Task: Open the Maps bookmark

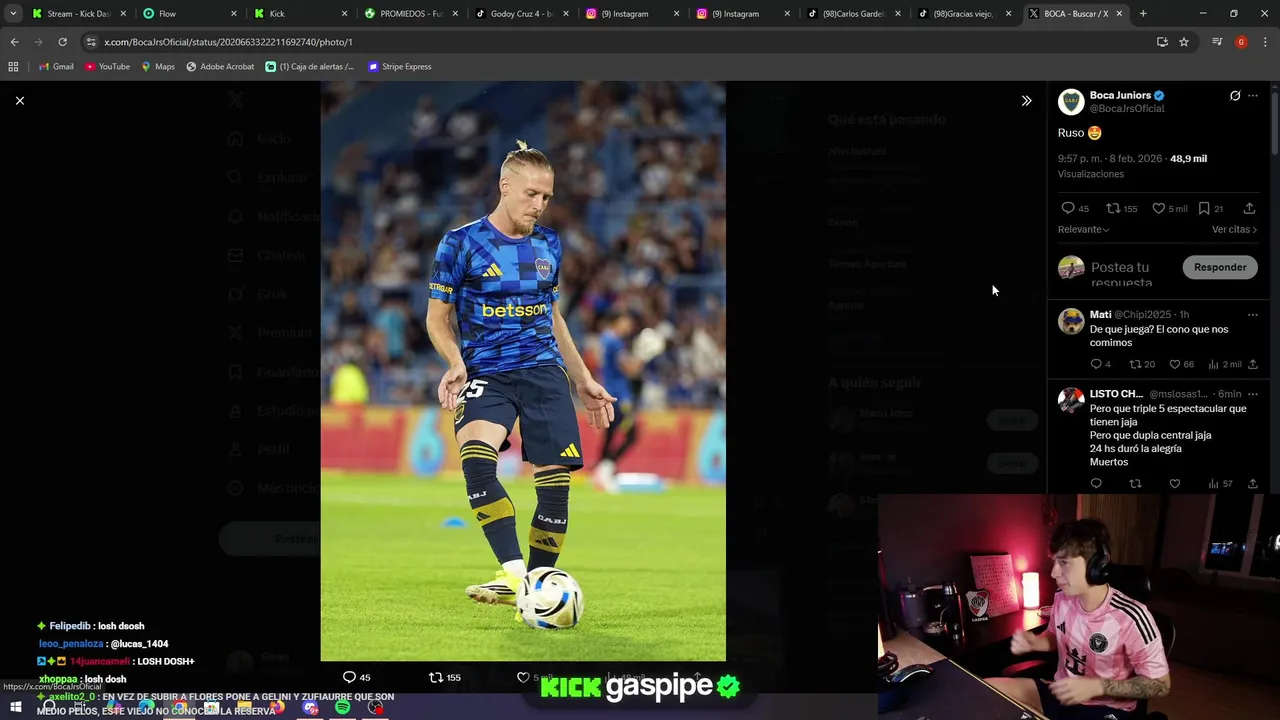Action: coord(158,67)
